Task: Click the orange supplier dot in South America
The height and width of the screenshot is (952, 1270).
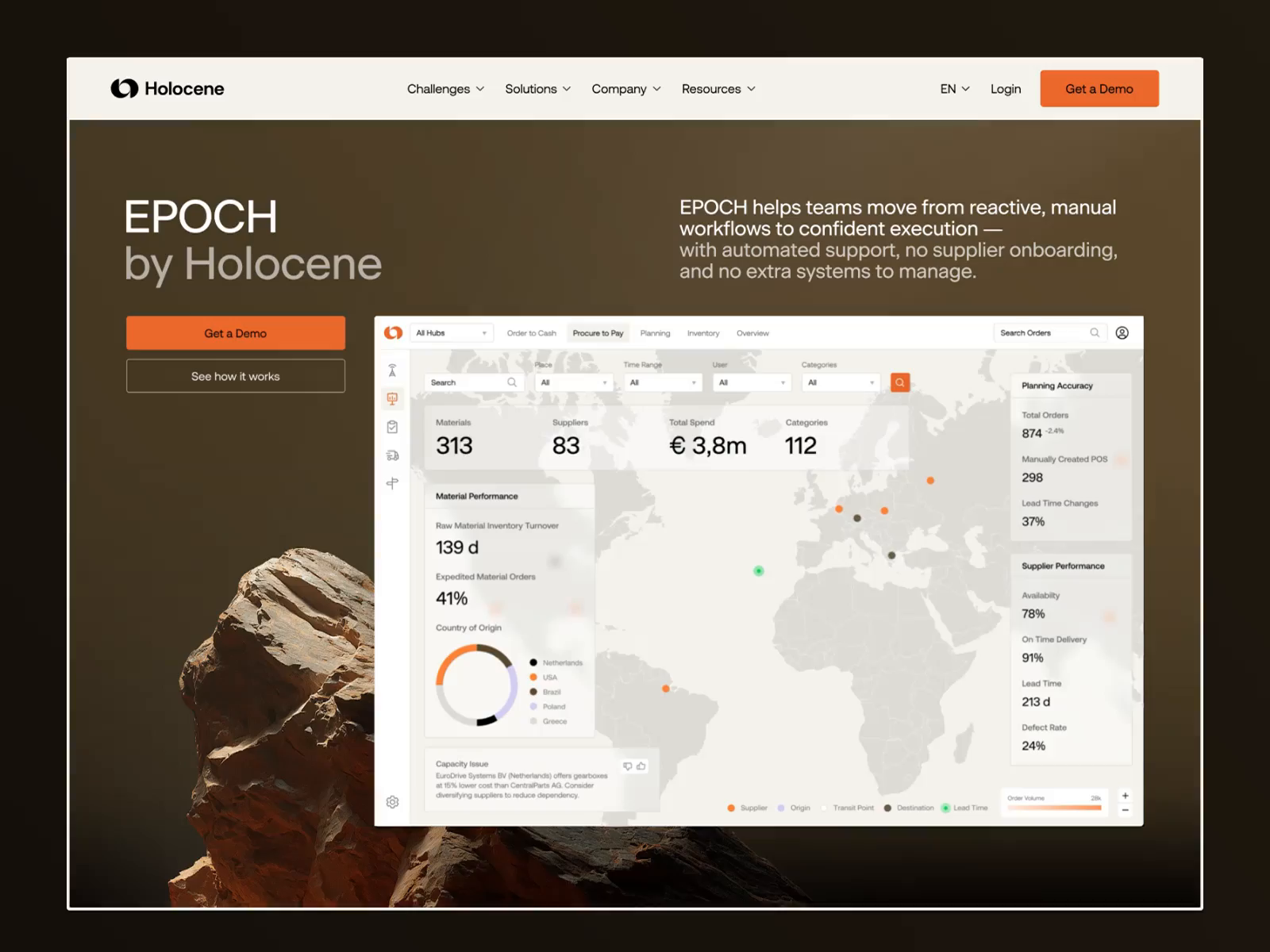Action: [x=666, y=689]
